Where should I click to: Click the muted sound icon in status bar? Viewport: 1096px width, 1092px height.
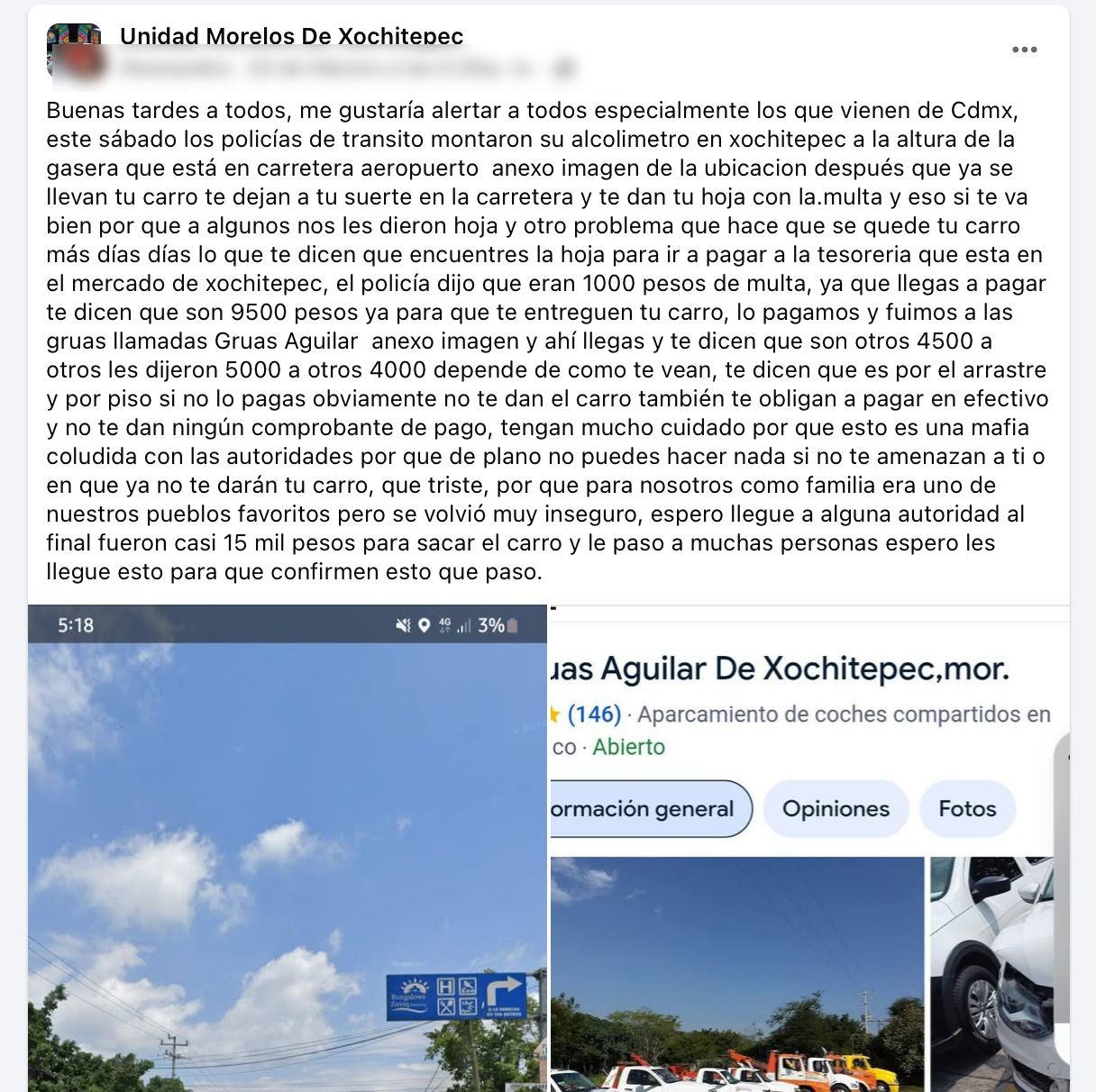coord(403,625)
